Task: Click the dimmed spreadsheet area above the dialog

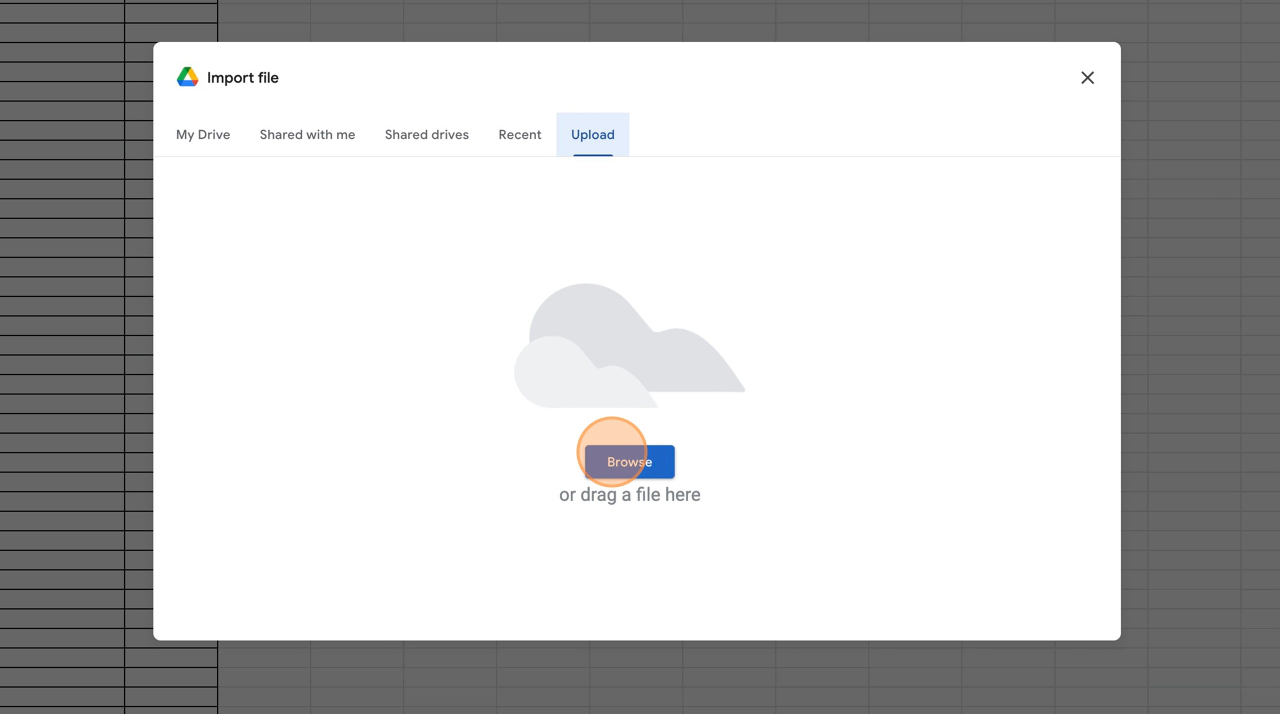Action: click(700, 20)
